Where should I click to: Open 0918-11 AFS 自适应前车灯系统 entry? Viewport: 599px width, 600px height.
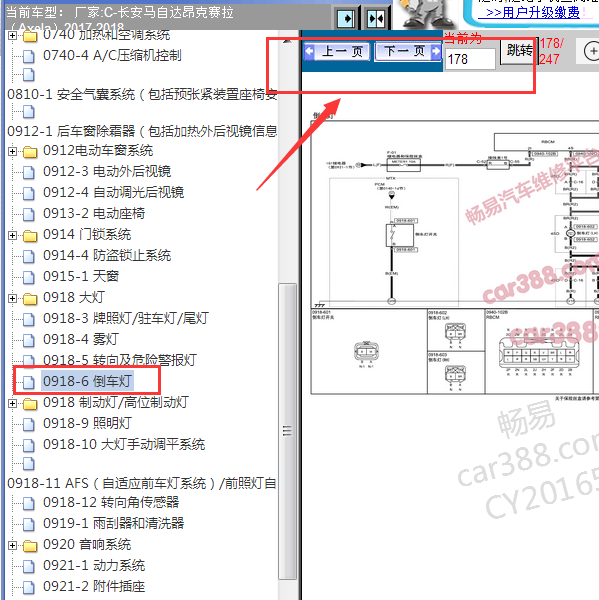tap(142, 483)
